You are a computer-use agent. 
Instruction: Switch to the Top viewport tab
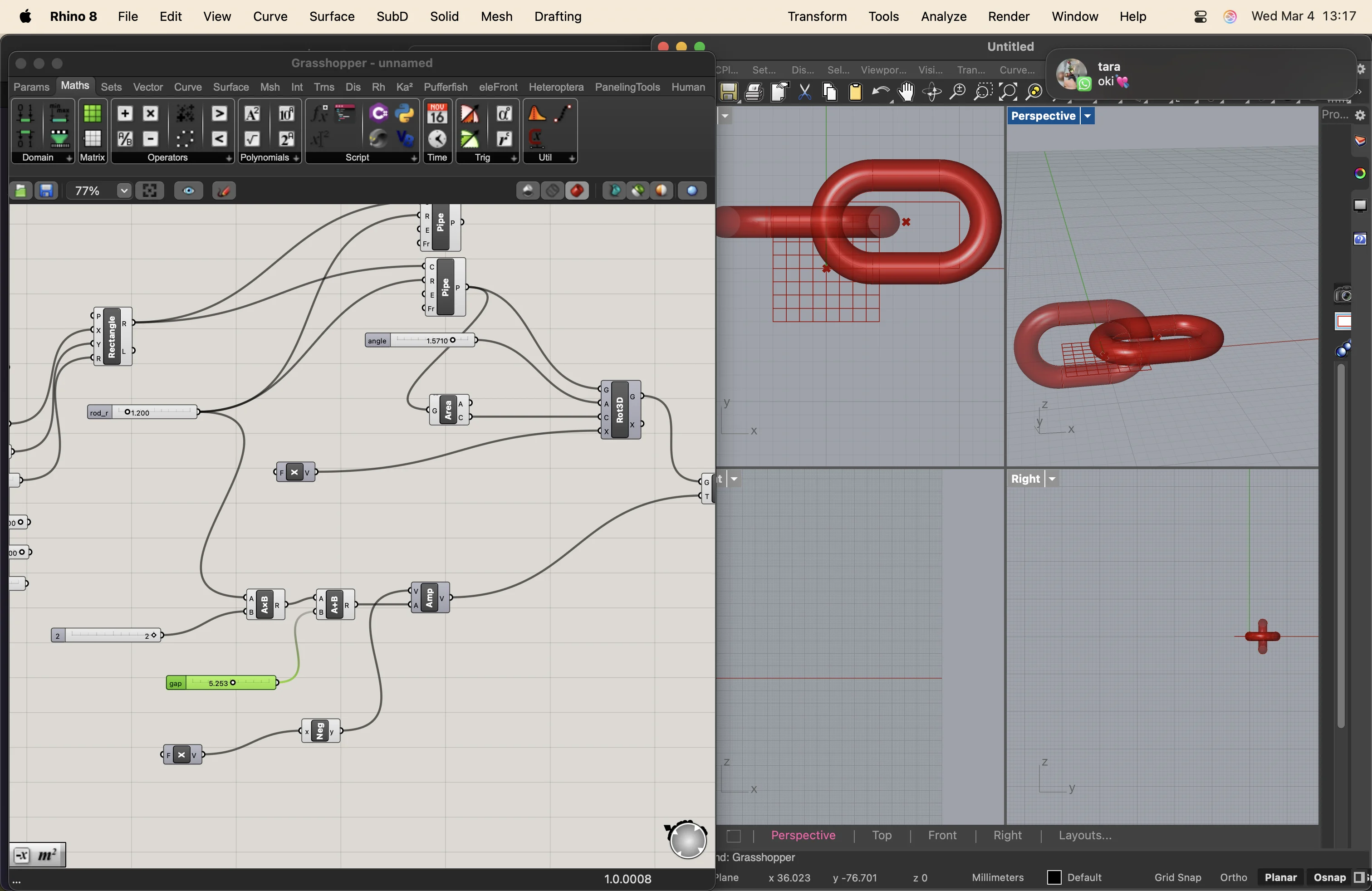[x=882, y=835]
